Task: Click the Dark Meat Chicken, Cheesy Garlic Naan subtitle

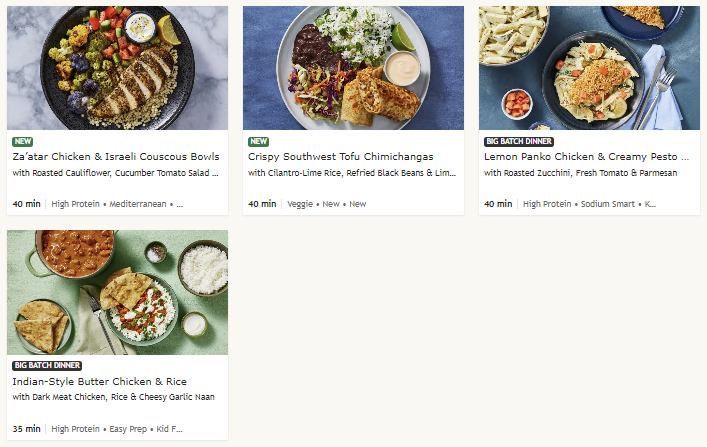Action: click(x=113, y=397)
